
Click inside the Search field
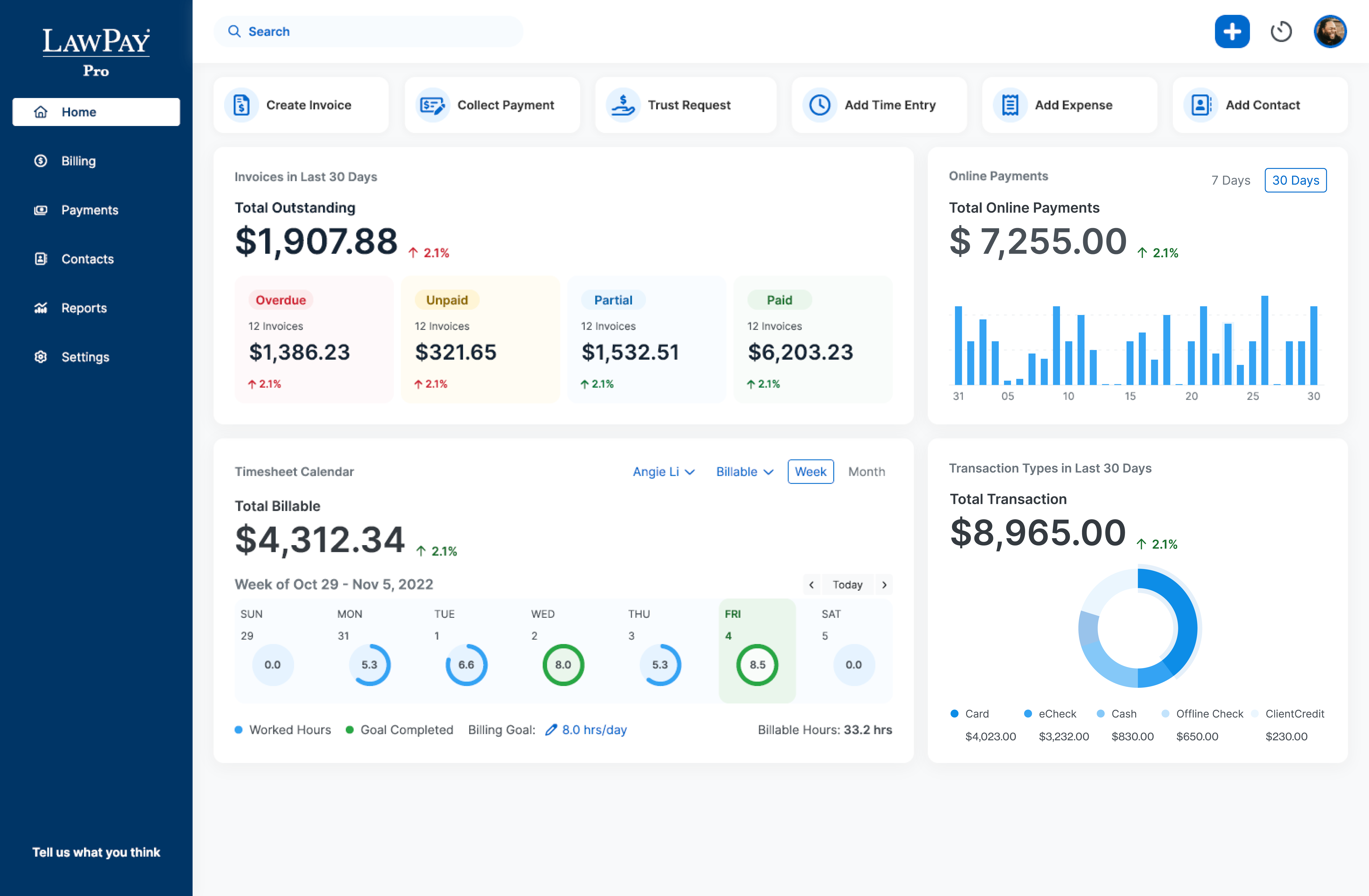(x=368, y=32)
